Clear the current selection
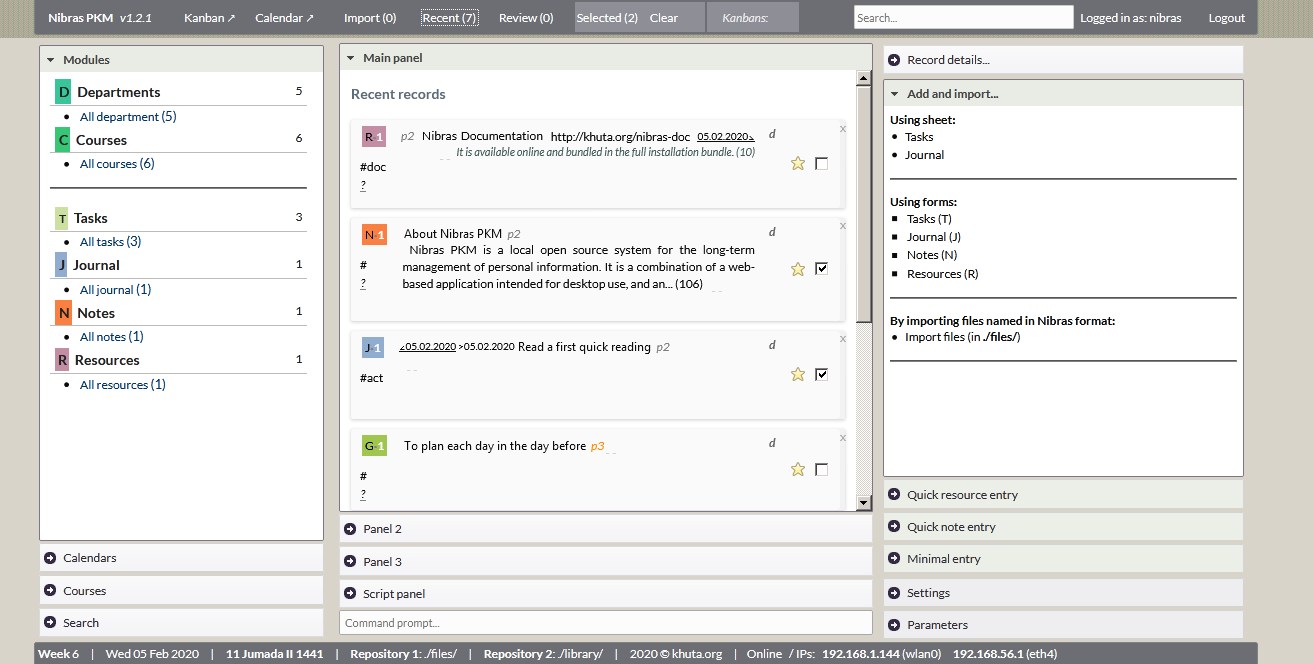Viewport: 1313px width, 664px height. point(664,18)
